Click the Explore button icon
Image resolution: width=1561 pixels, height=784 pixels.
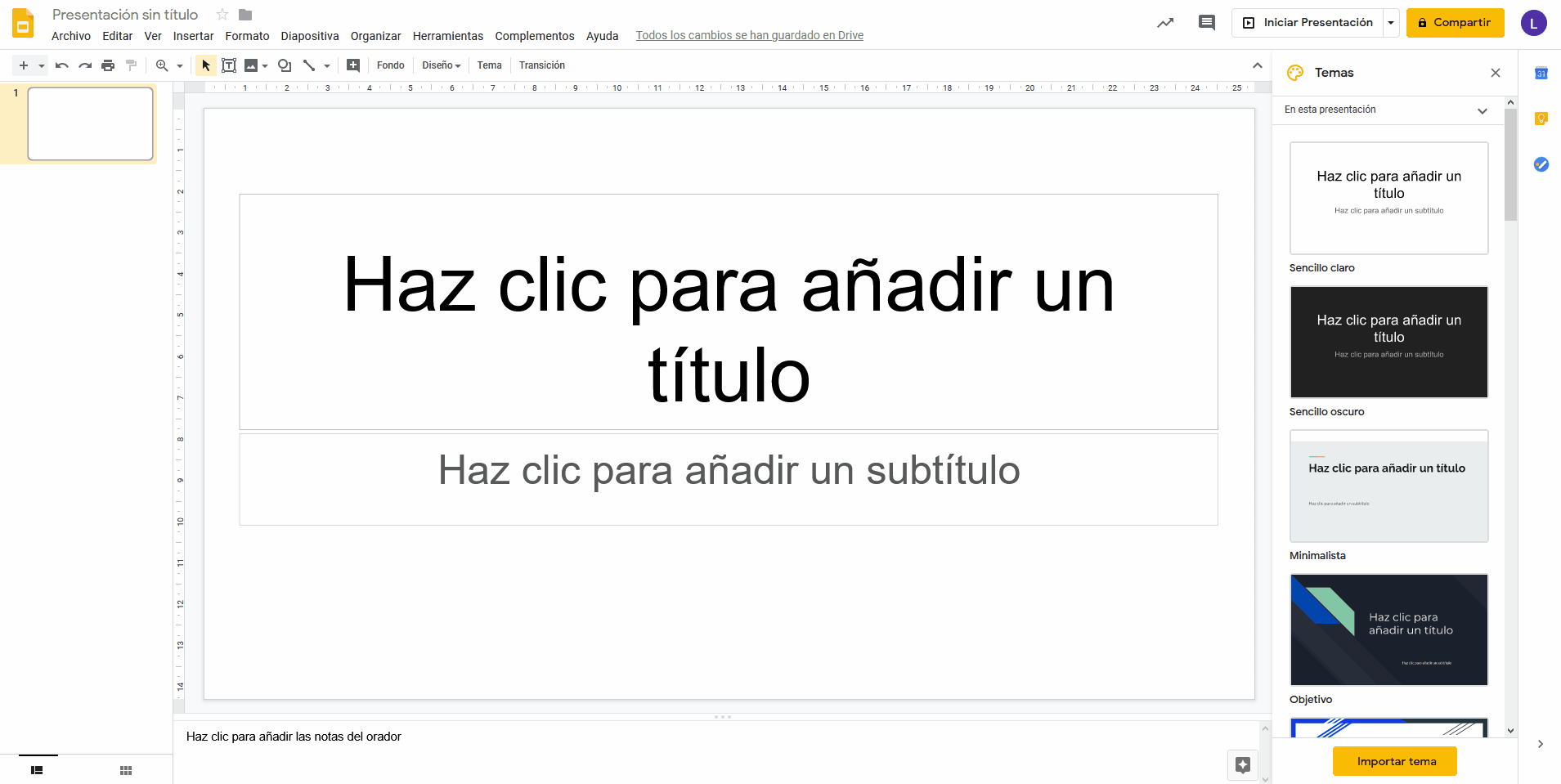point(1243,765)
